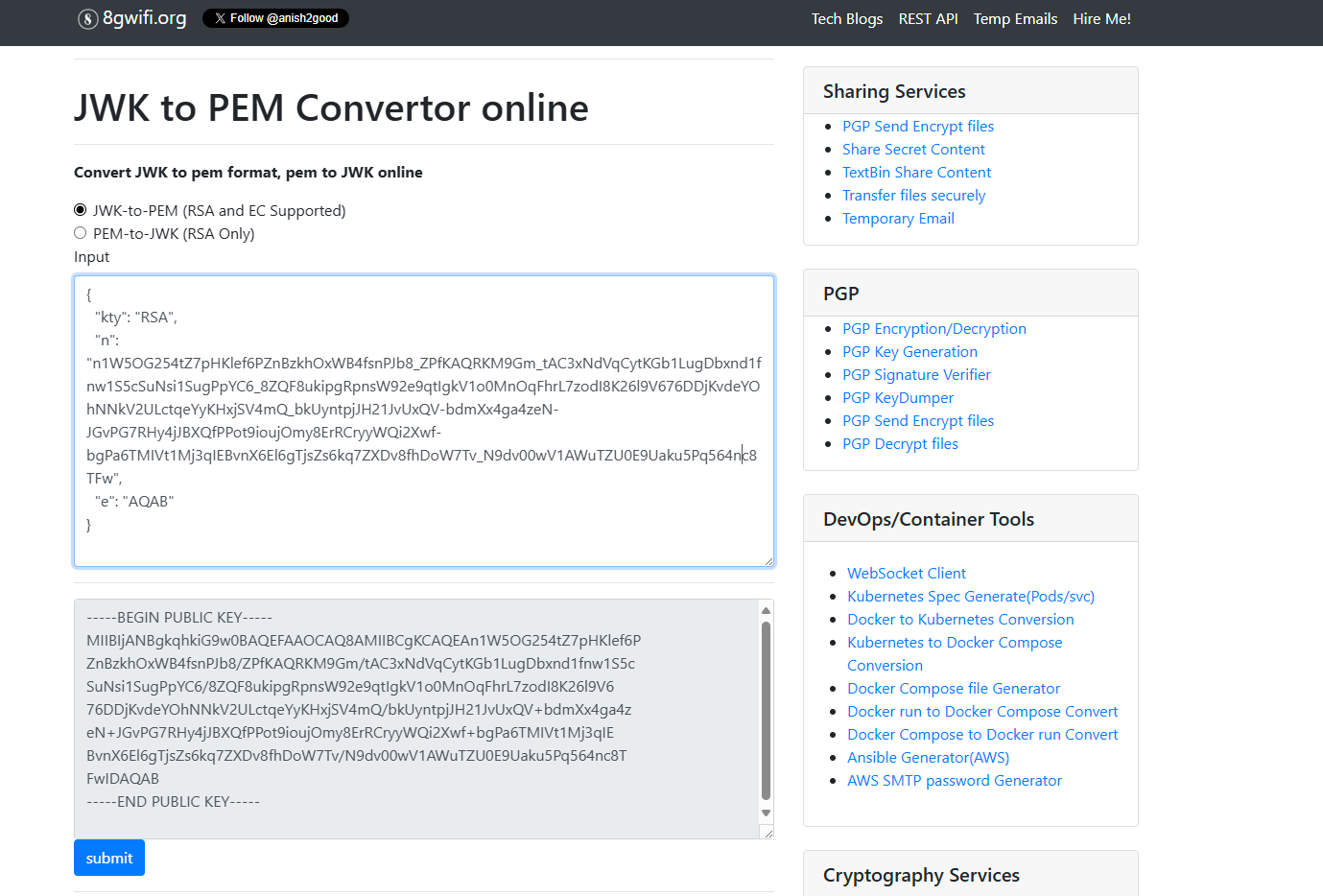Click the PEM public key output textarea
Viewport: 1323px width, 896px height.
tap(416, 719)
